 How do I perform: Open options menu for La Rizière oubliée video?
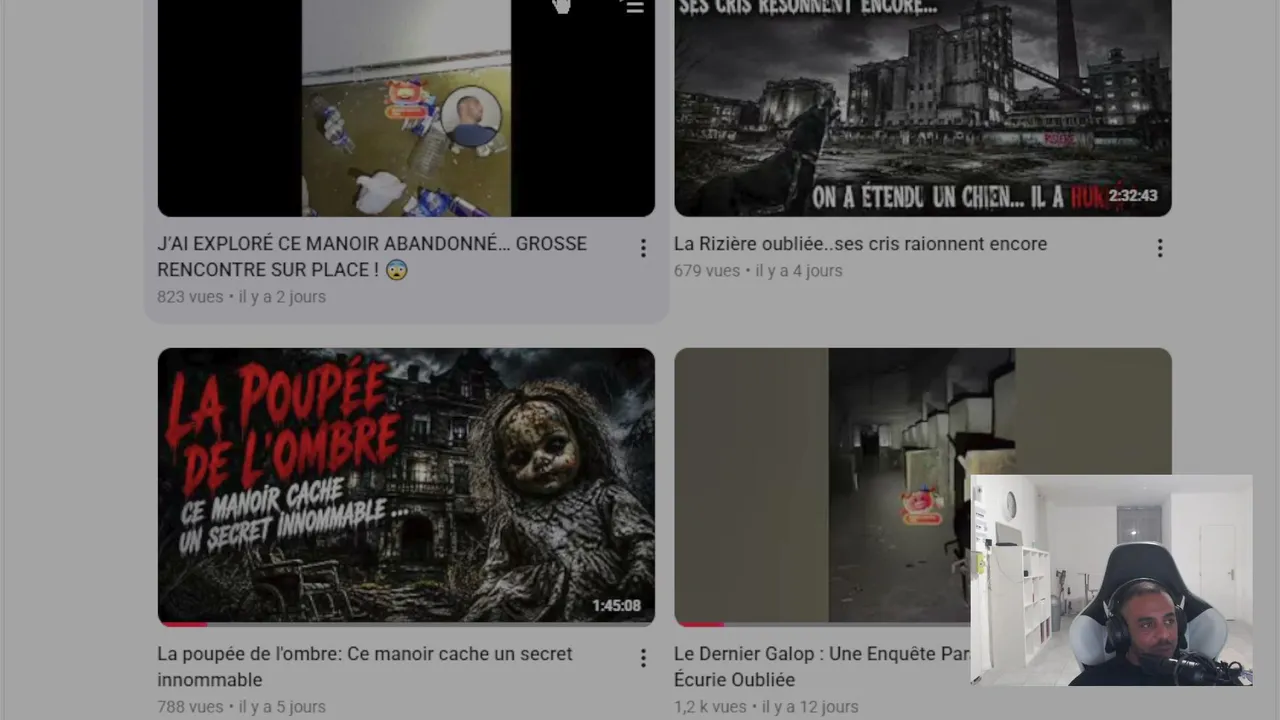[1160, 248]
